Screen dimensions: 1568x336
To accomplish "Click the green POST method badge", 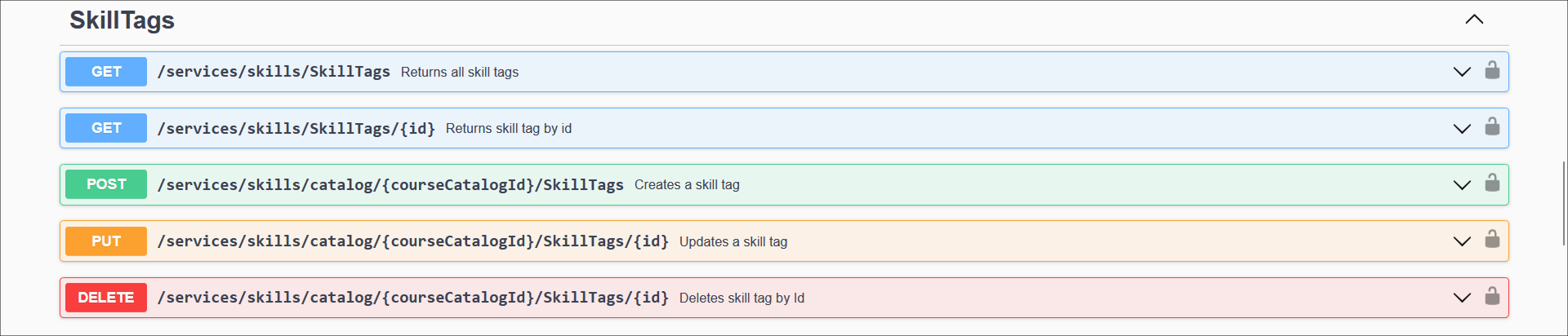I will tap(106, 184).
